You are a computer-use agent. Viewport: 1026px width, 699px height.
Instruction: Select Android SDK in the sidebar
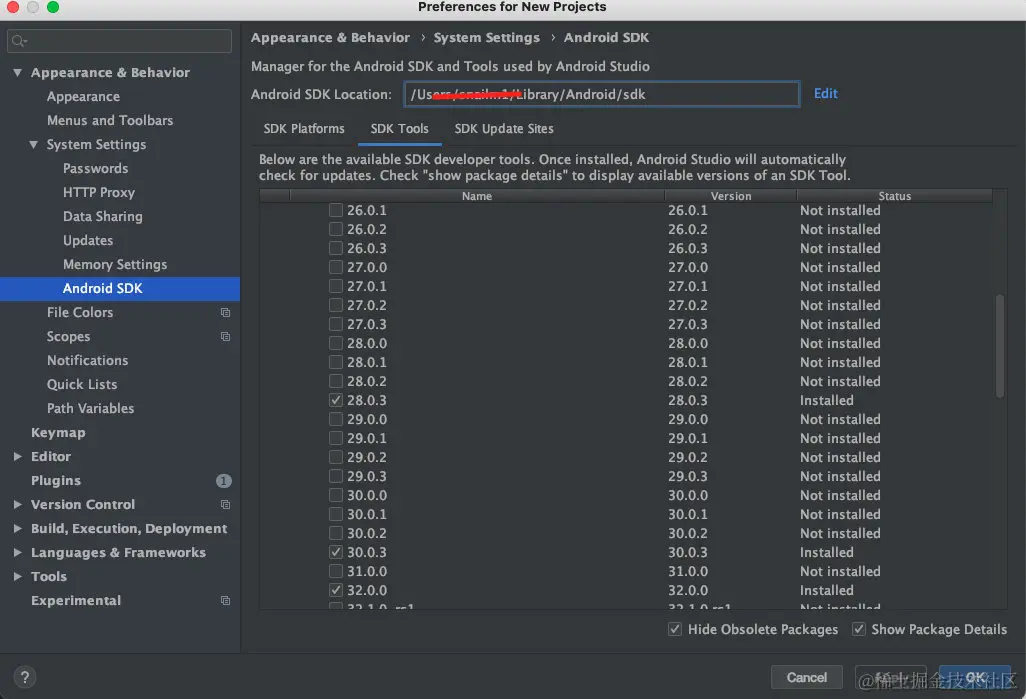(x=120, y=289)
